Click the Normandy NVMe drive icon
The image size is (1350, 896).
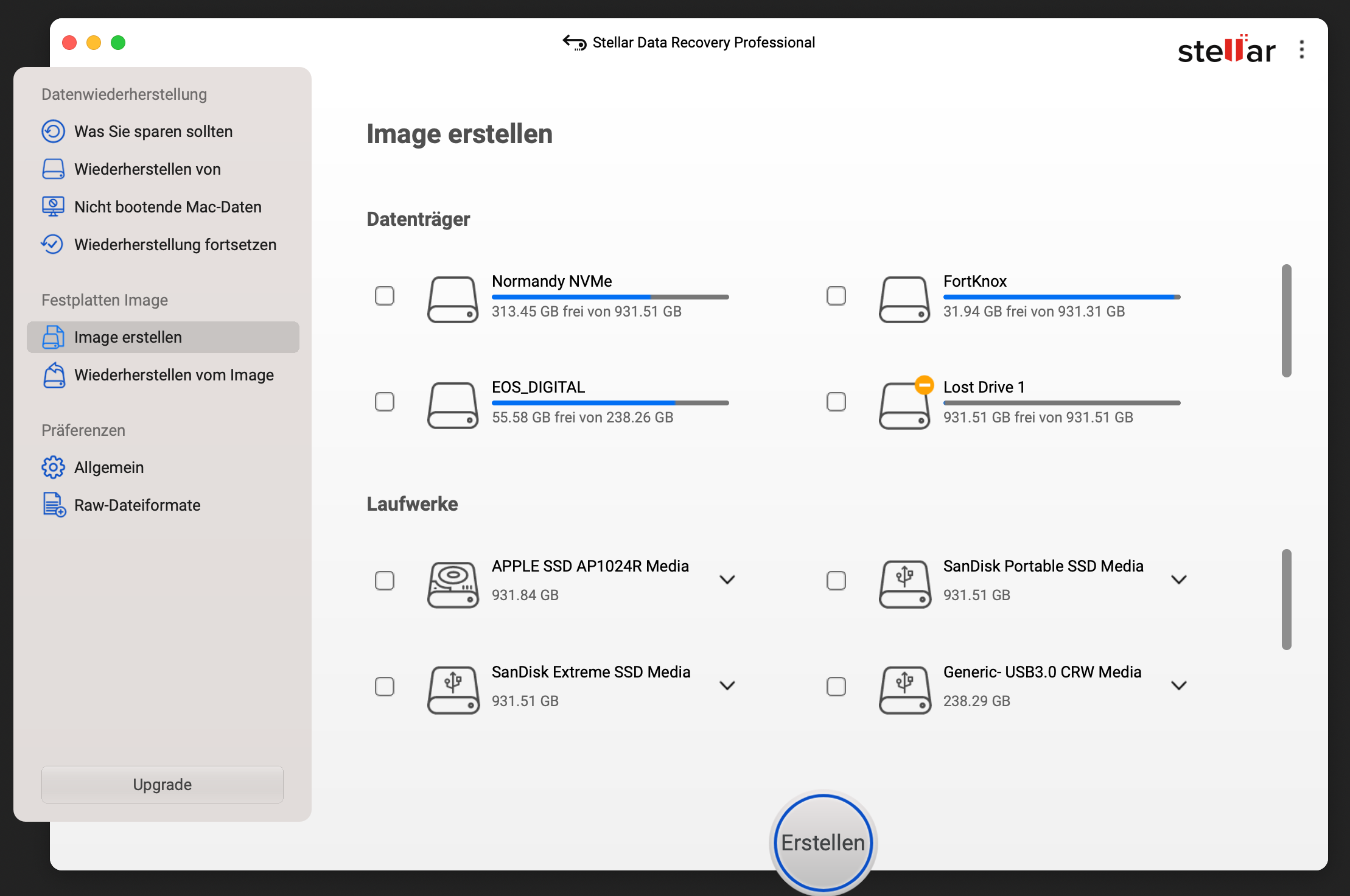click(452, 299)
